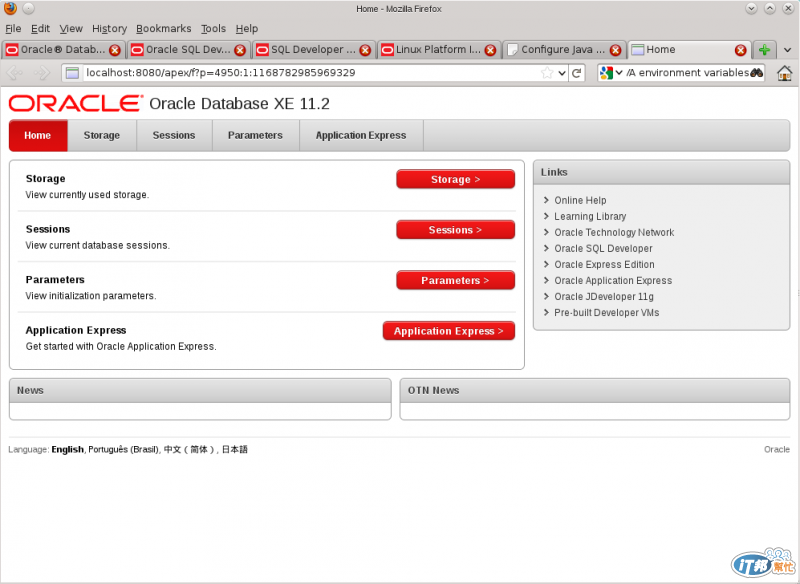Select the Parameters navigation tab

255,135
